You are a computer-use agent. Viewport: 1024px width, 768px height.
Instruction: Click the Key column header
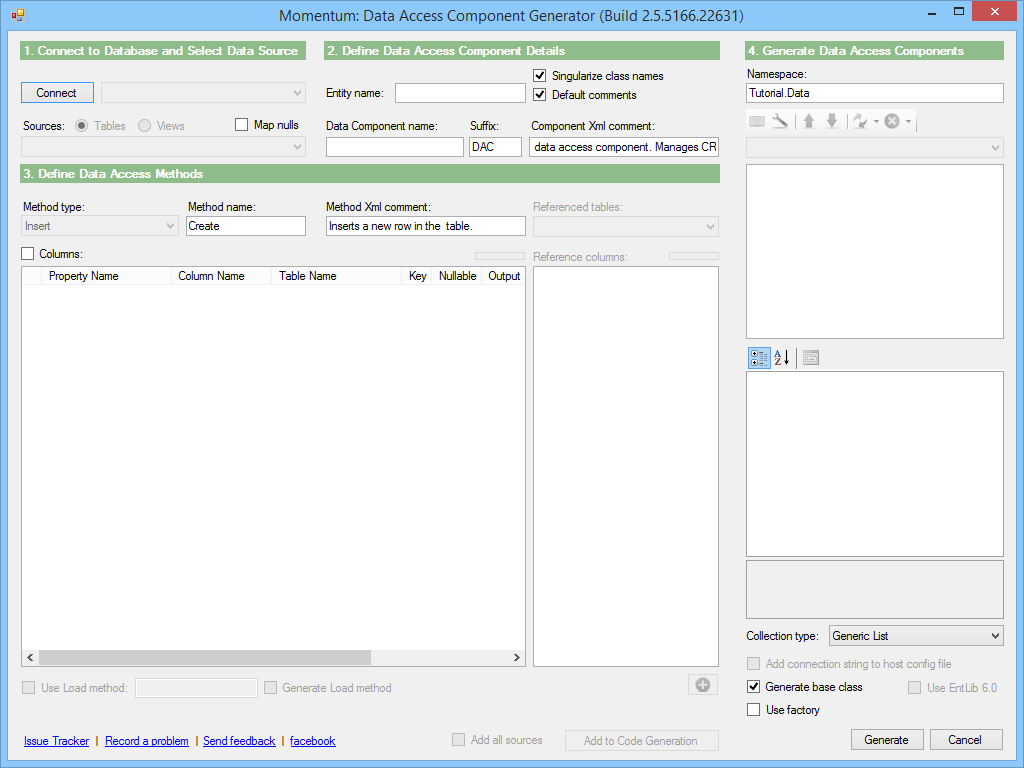pyautogui.click(x=417, y=276)
